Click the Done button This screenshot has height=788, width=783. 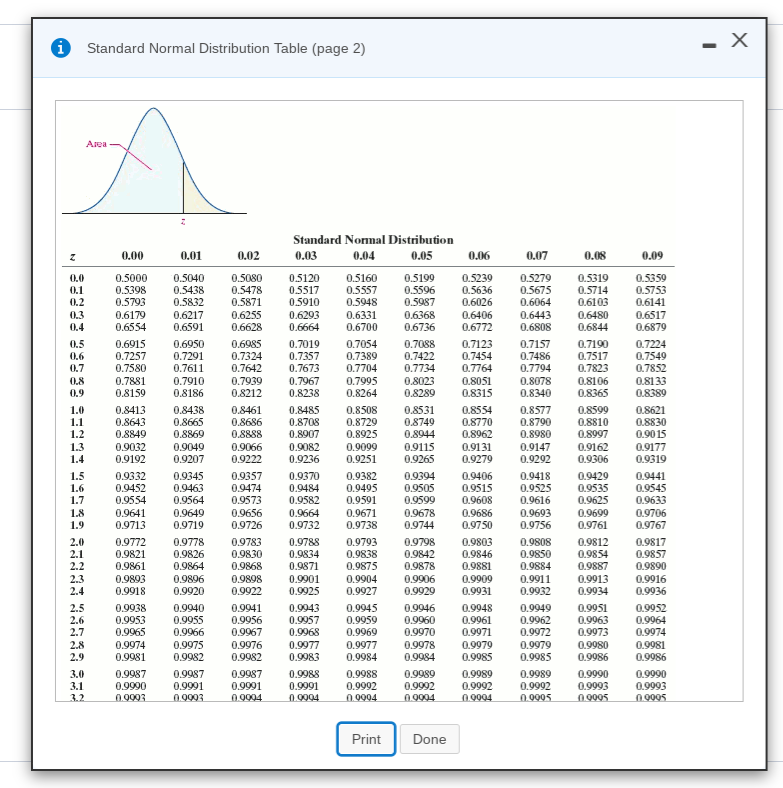[429, 739]
